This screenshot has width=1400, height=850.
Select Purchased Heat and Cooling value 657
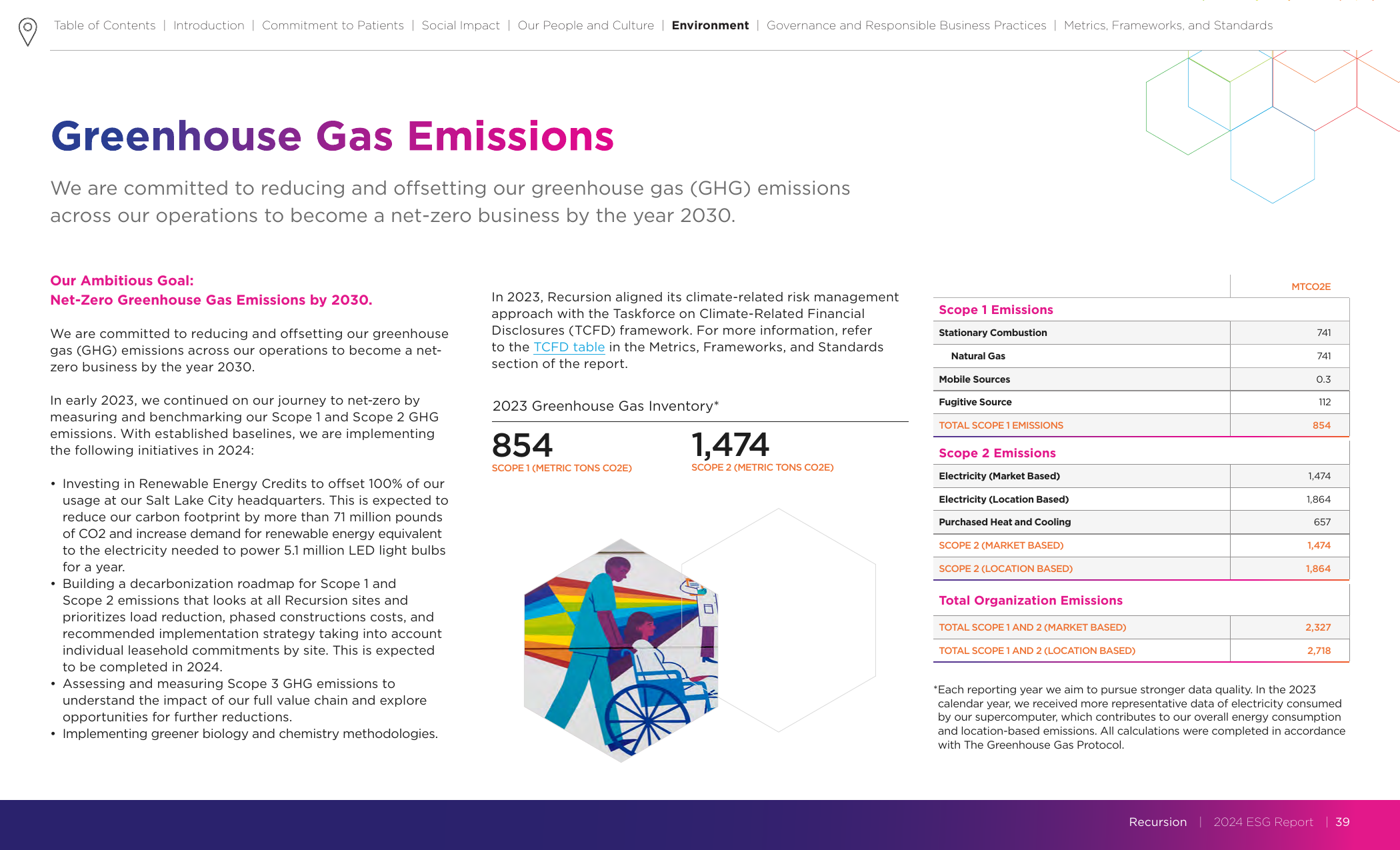1322,522
